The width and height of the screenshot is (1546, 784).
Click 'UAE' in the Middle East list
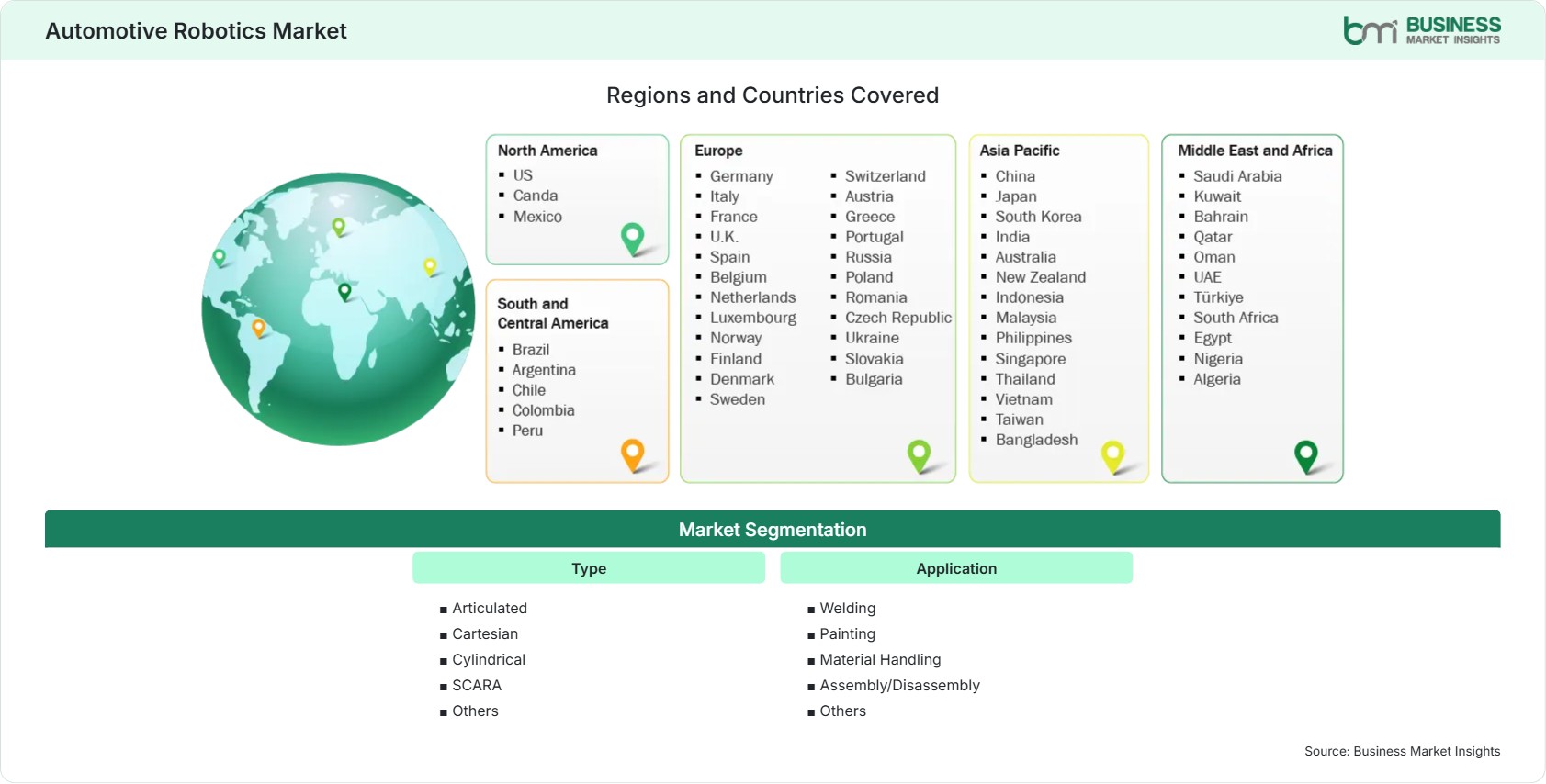[x=1207, y=277]
